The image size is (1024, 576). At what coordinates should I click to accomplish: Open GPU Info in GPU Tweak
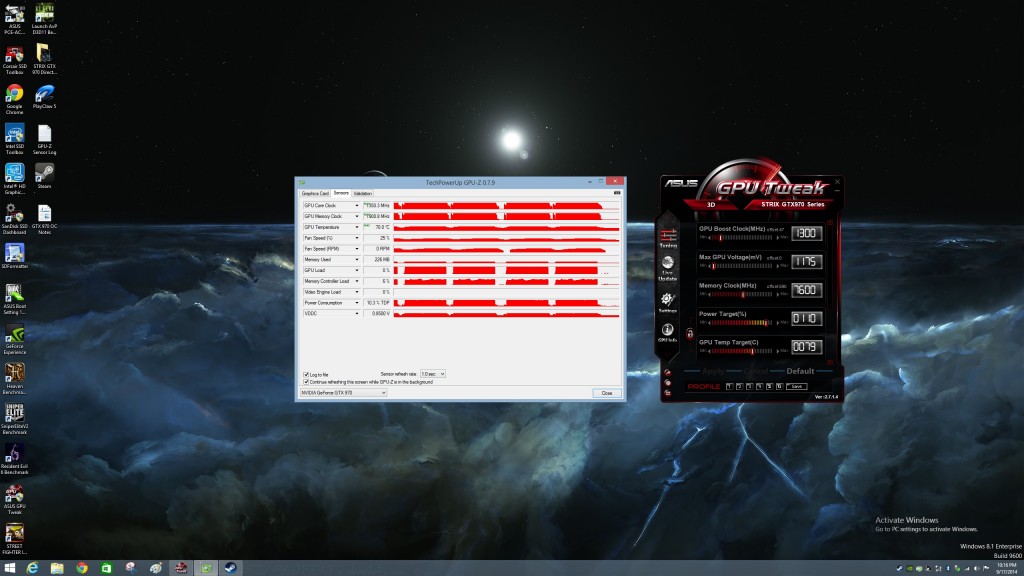pyautogui.click(x=667, y=332)
